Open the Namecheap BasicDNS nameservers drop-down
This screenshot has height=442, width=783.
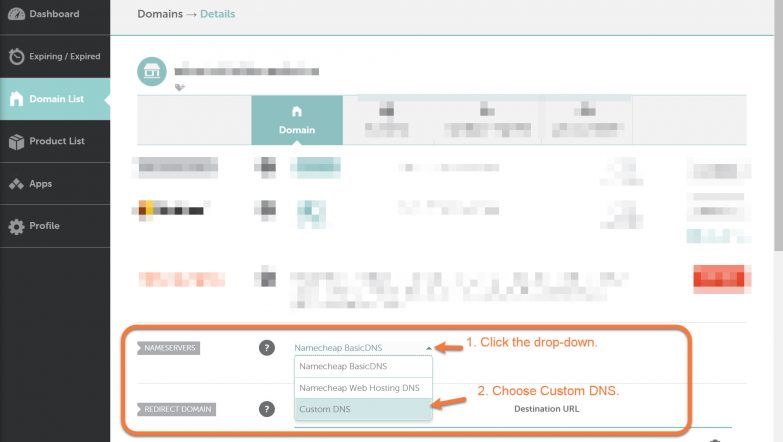pyautogui.click(x=364, y=348)
